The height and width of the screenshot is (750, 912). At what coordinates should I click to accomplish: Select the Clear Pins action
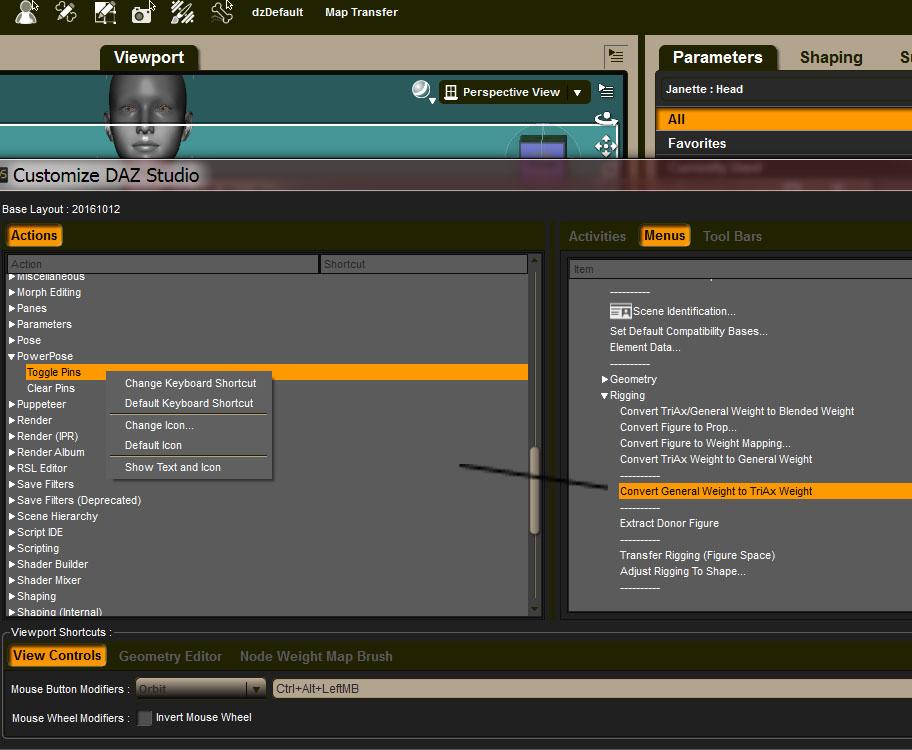coord(51,388)
